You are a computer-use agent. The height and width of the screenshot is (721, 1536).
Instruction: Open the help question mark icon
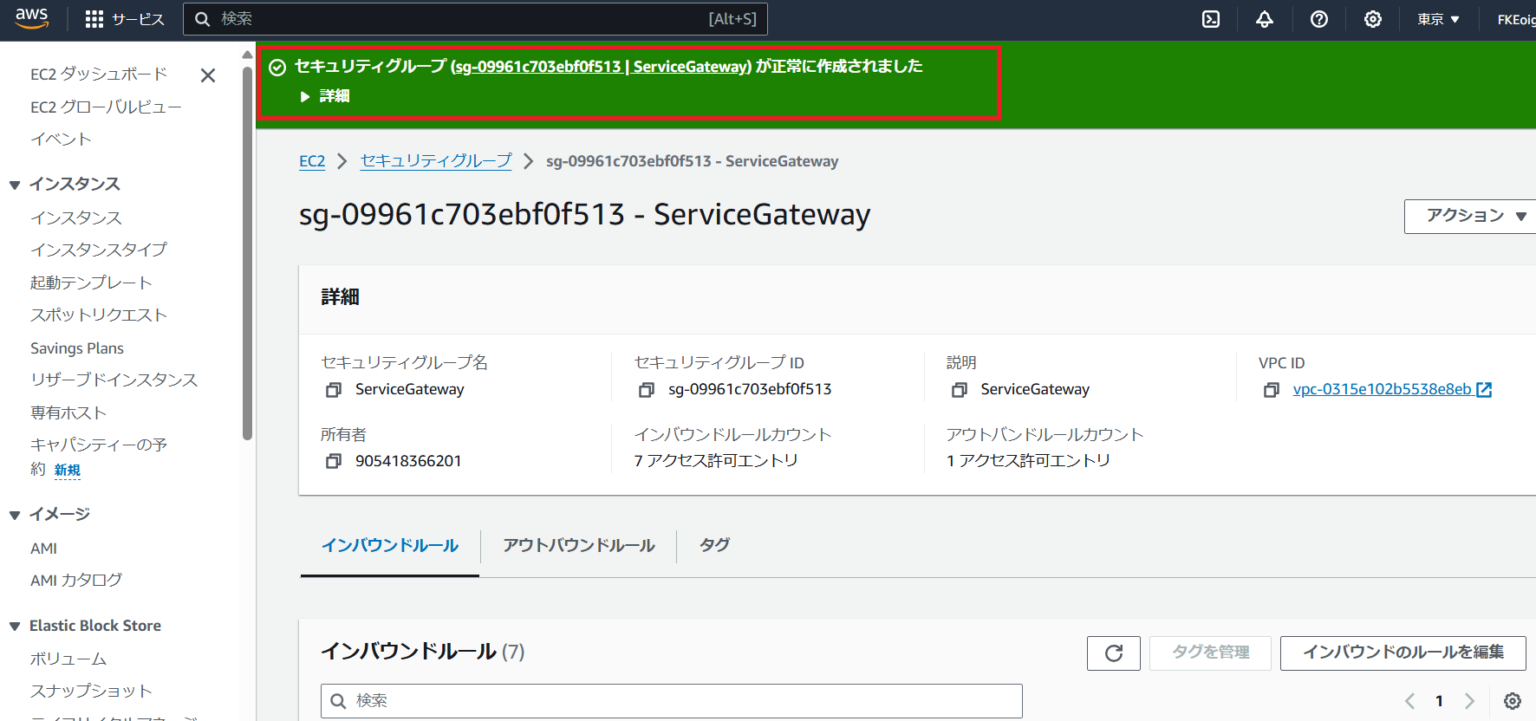(x=1318, y=19)
